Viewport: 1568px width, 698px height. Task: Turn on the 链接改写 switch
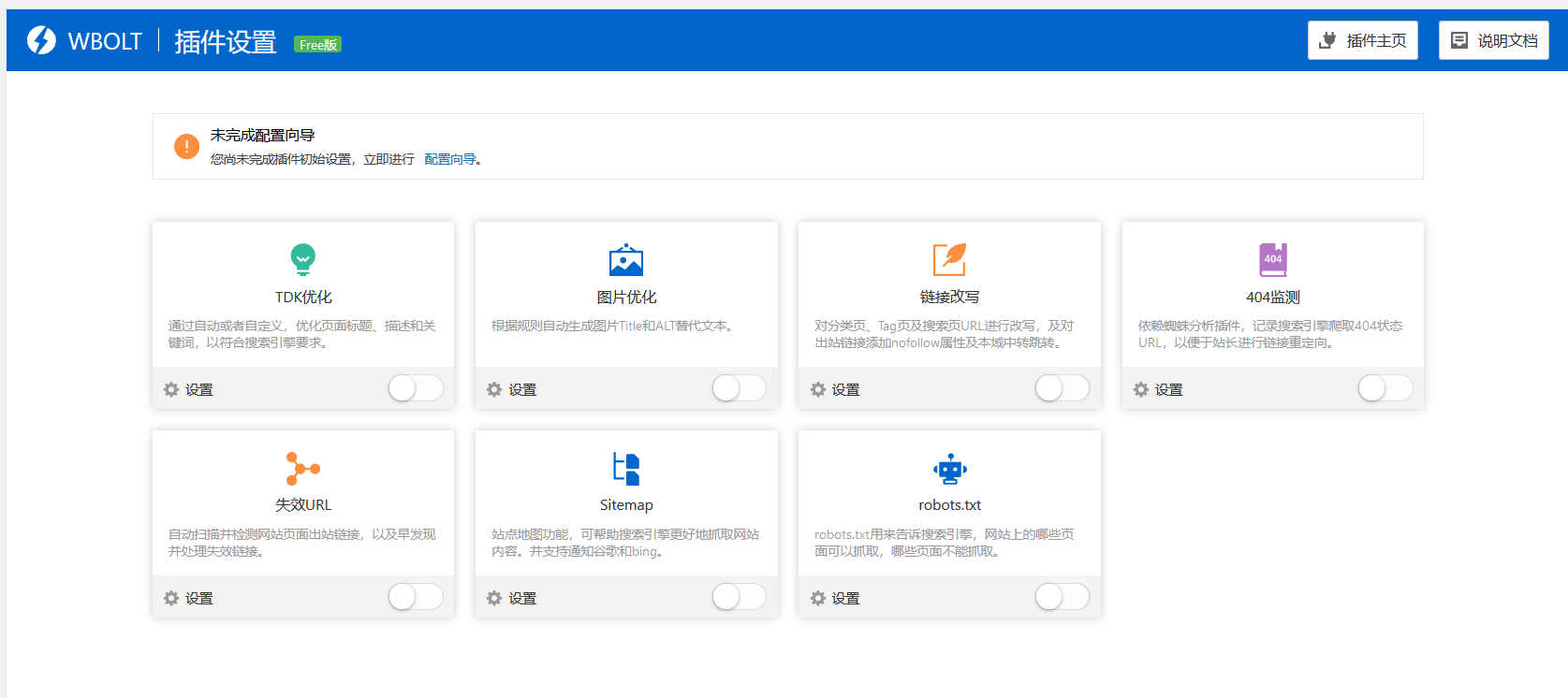coord(1062,388)
